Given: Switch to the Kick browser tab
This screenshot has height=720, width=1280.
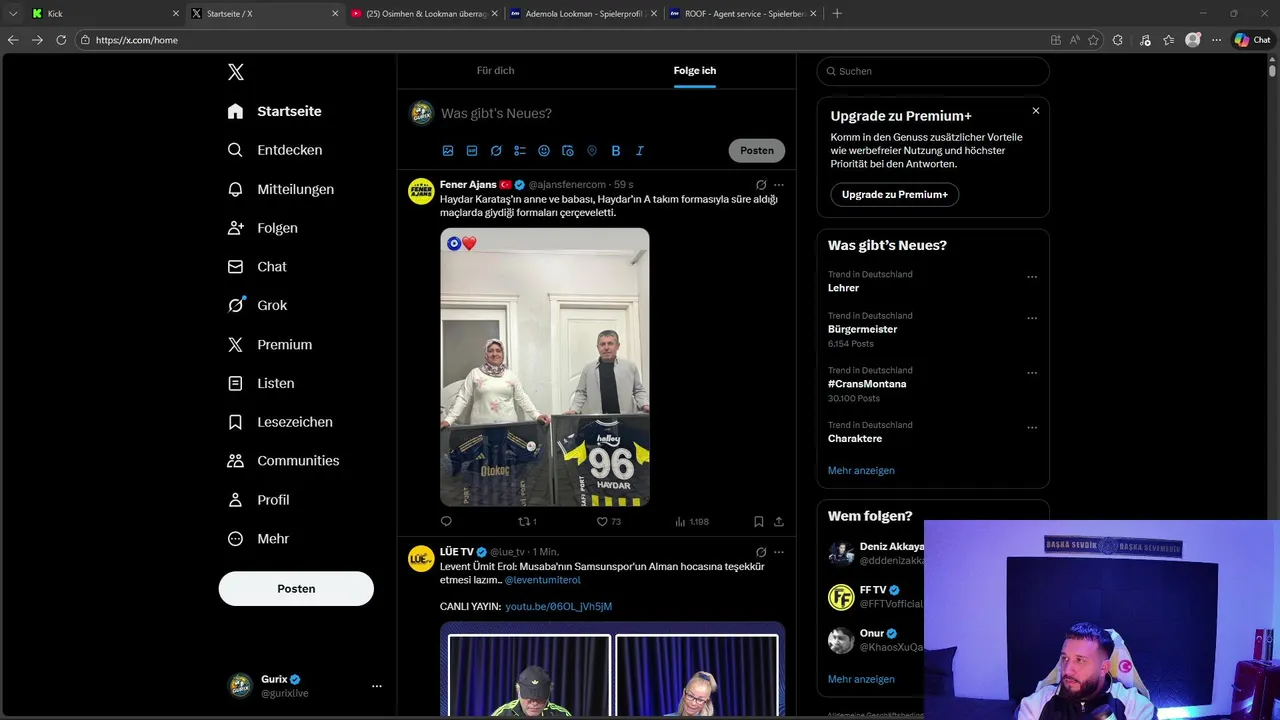Looking at the screenshot, I should 105,14.
